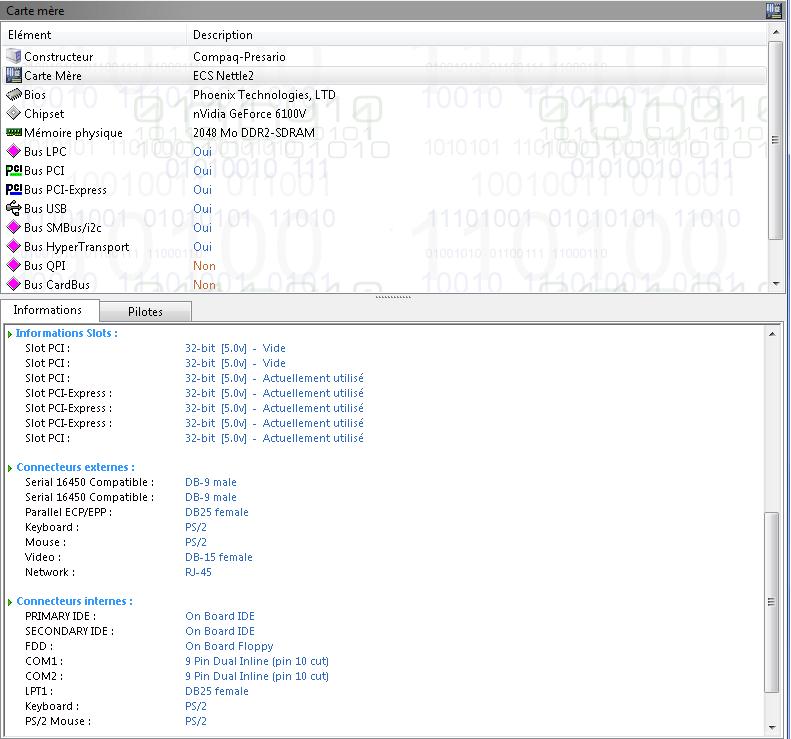Screen dimensions: 791x739
Task: Click the PRIMARY IDE label
Action: [x=61, y=616]
